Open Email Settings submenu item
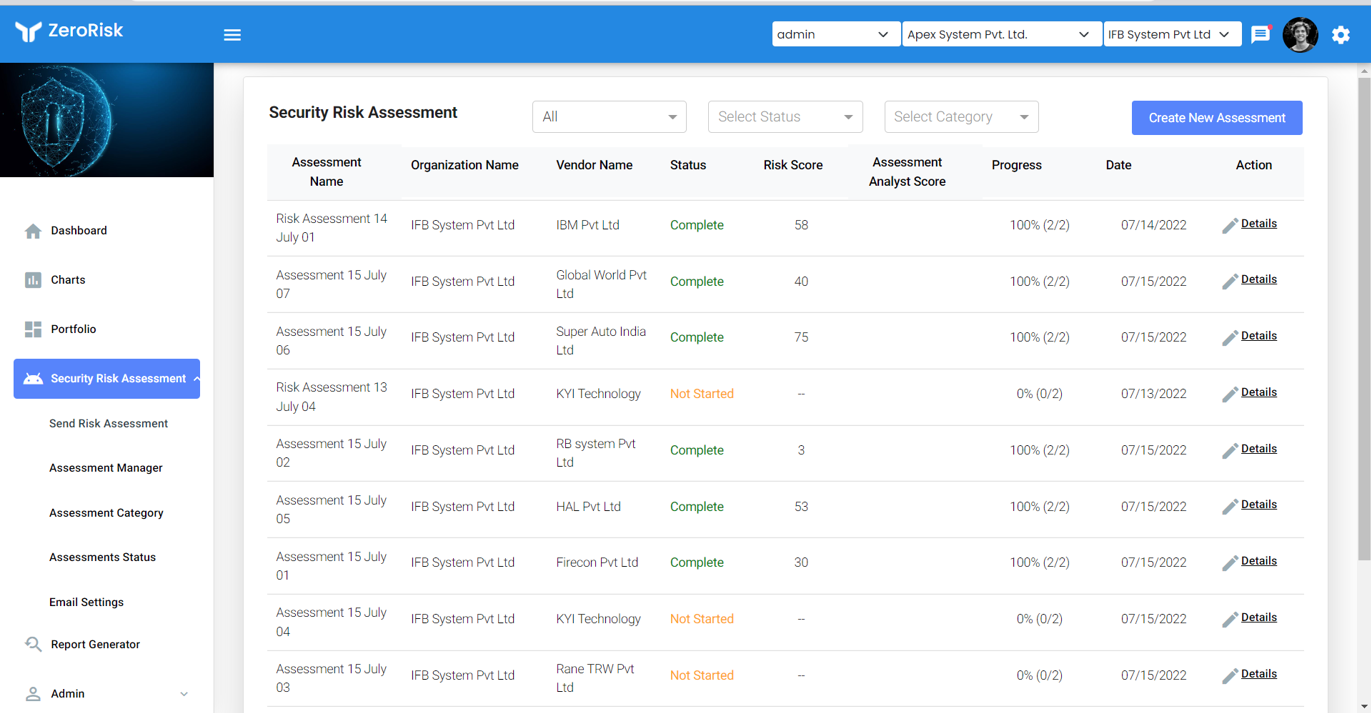The image size is (1371, 713). coord(86,602)
